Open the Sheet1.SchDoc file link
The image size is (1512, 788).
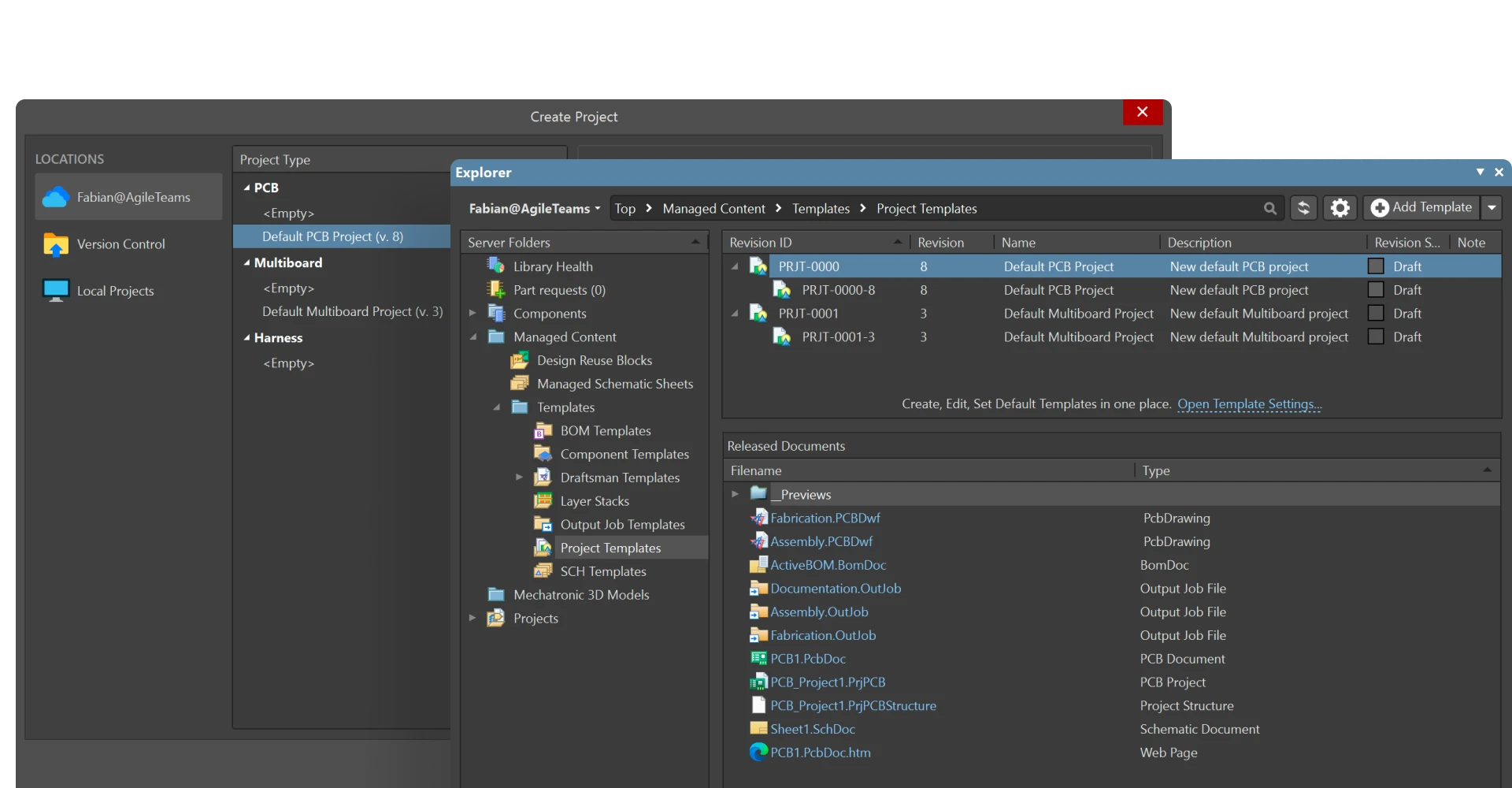point(813,729)
